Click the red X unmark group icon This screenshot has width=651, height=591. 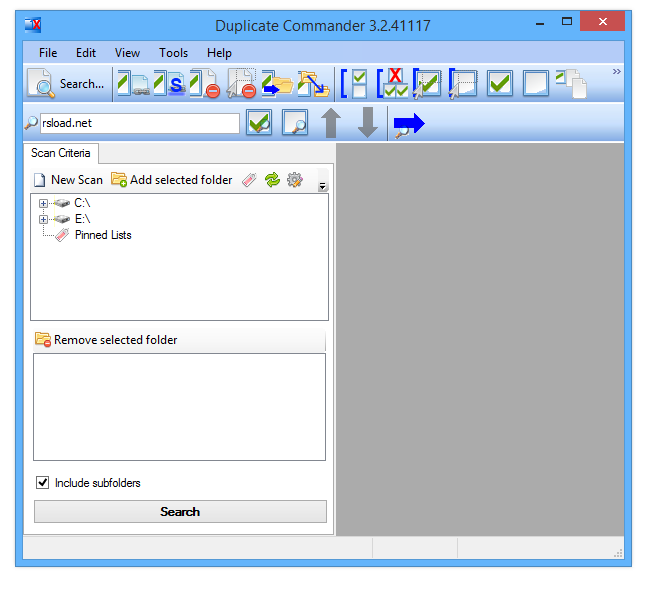(392, 83)
